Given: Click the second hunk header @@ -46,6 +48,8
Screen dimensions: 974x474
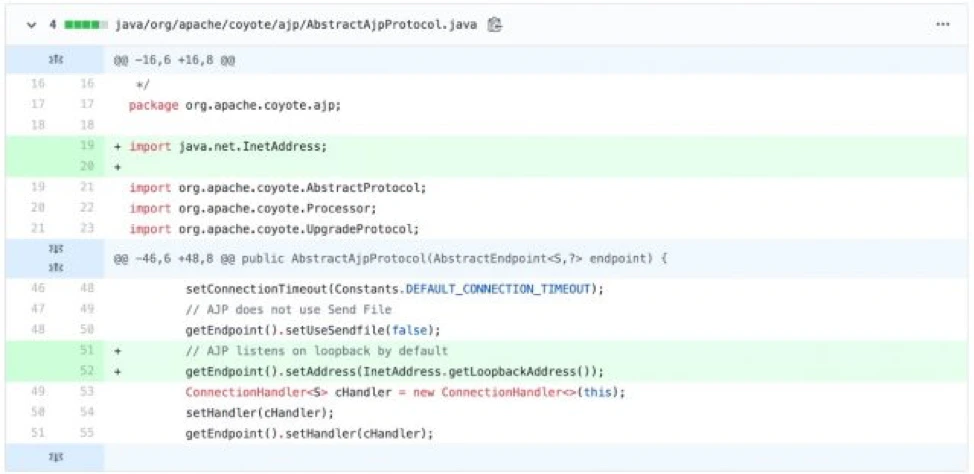Looking at the screenshot, I should pyautogui.click(x=390, y=259).
